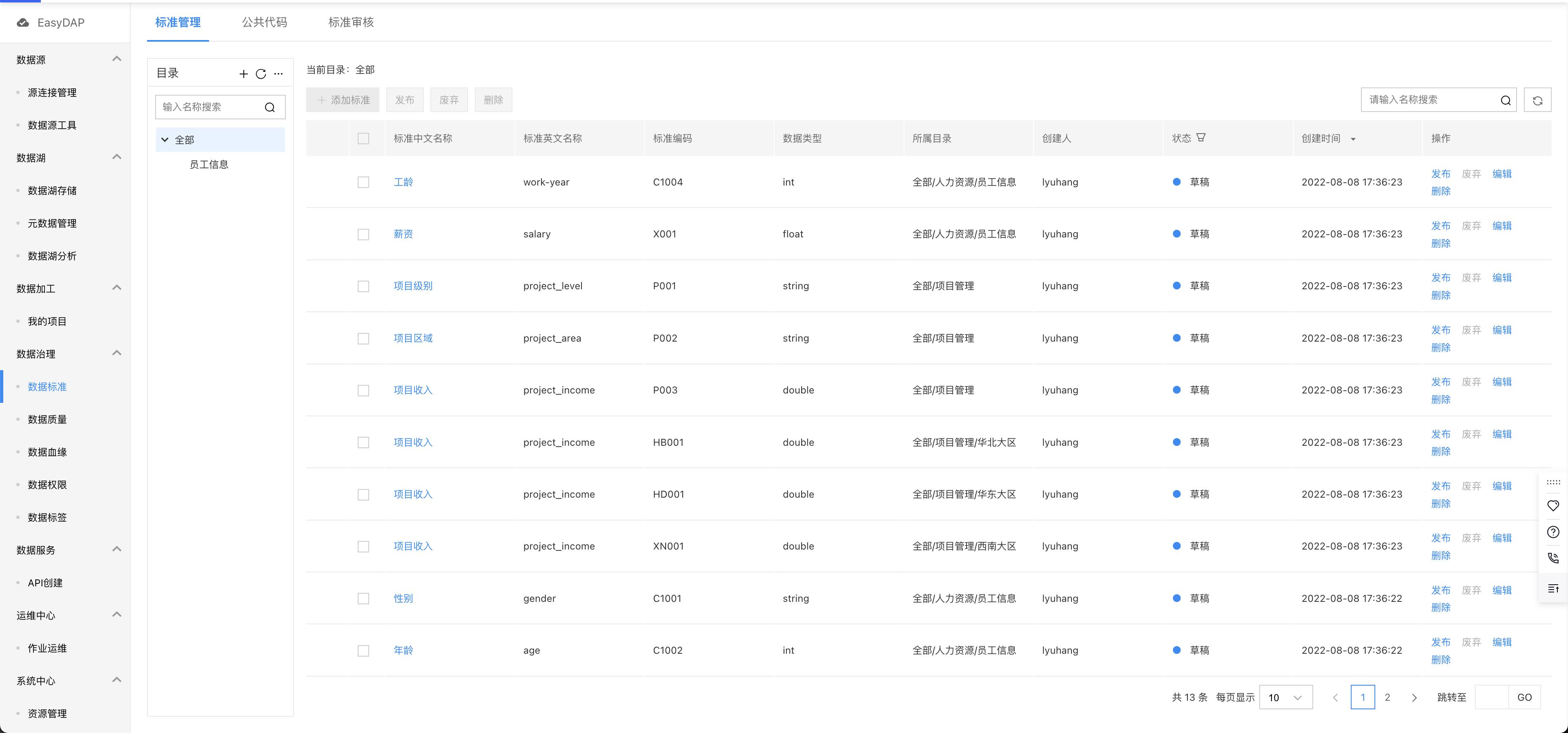Delete the 项目区域 row
The image size is (1568, 733).
coord(1441,347)
